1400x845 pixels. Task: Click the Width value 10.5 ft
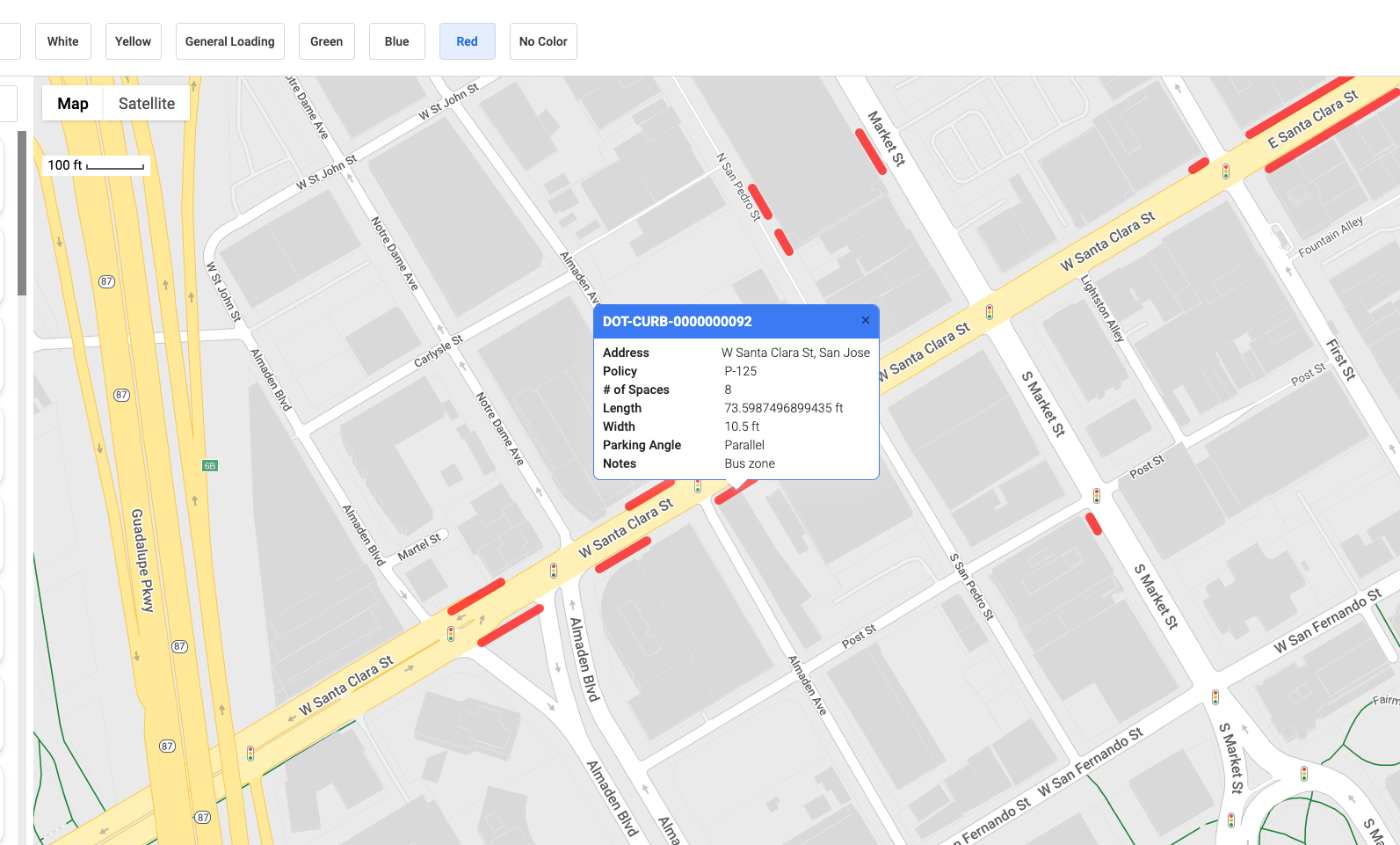[743, 426]
